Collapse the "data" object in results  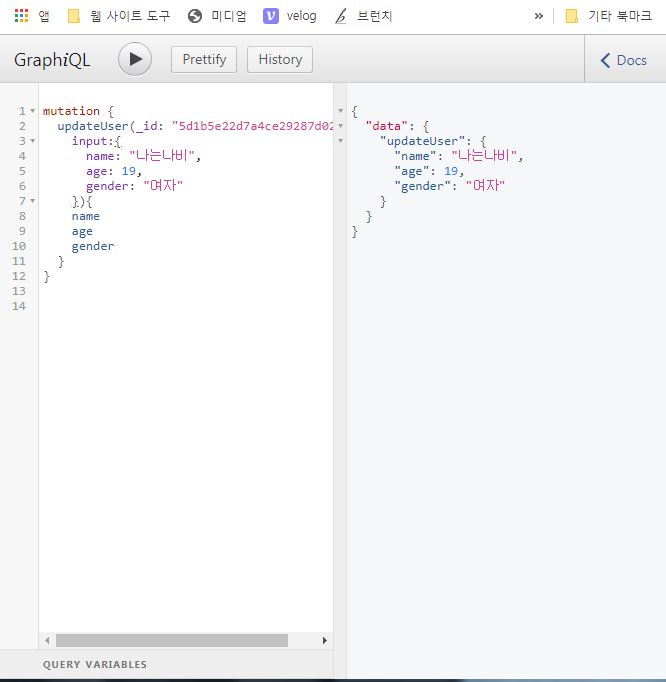pyautogui.click(x=341, y=126)
